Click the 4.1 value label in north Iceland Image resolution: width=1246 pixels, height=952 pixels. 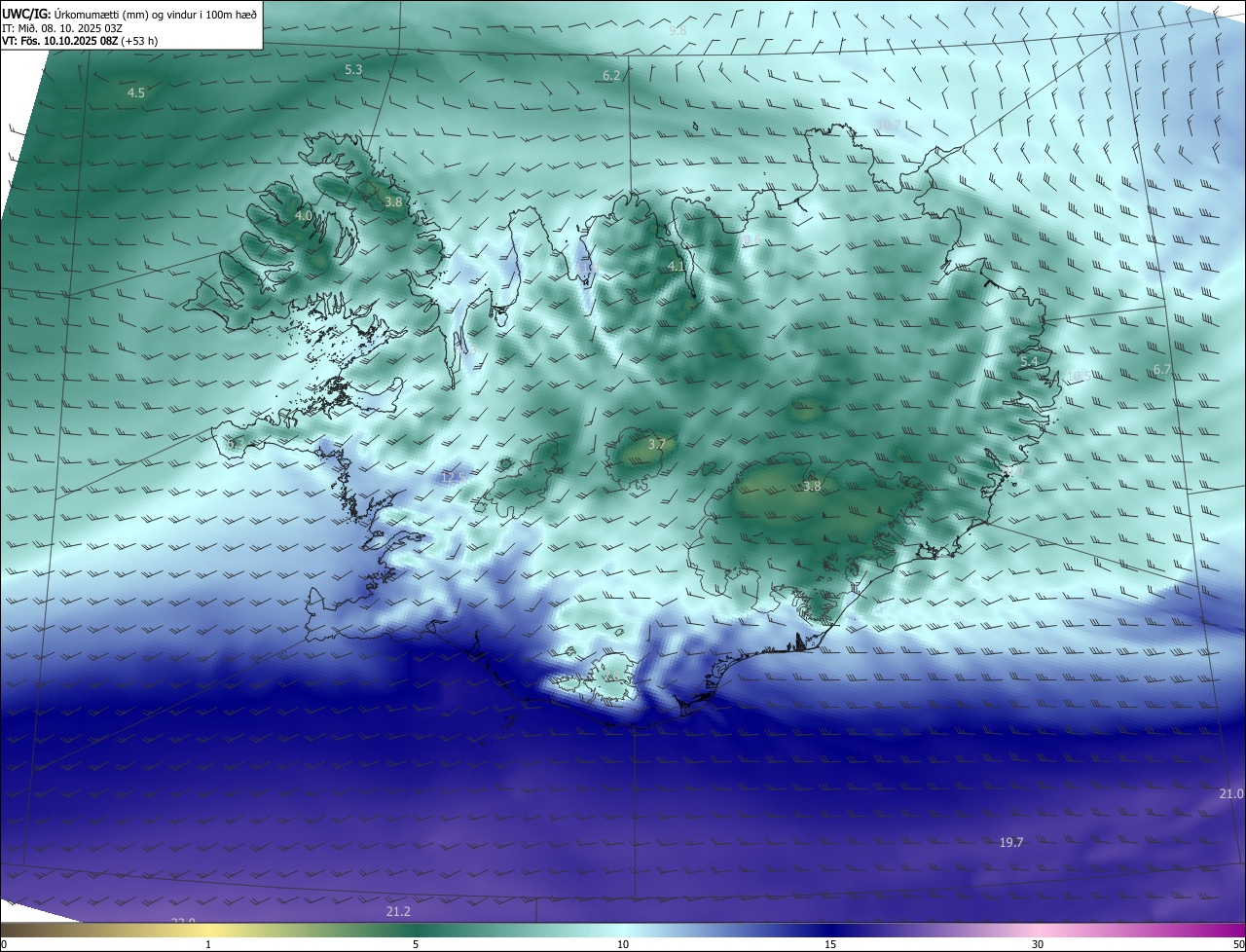(x=677, y=267)
